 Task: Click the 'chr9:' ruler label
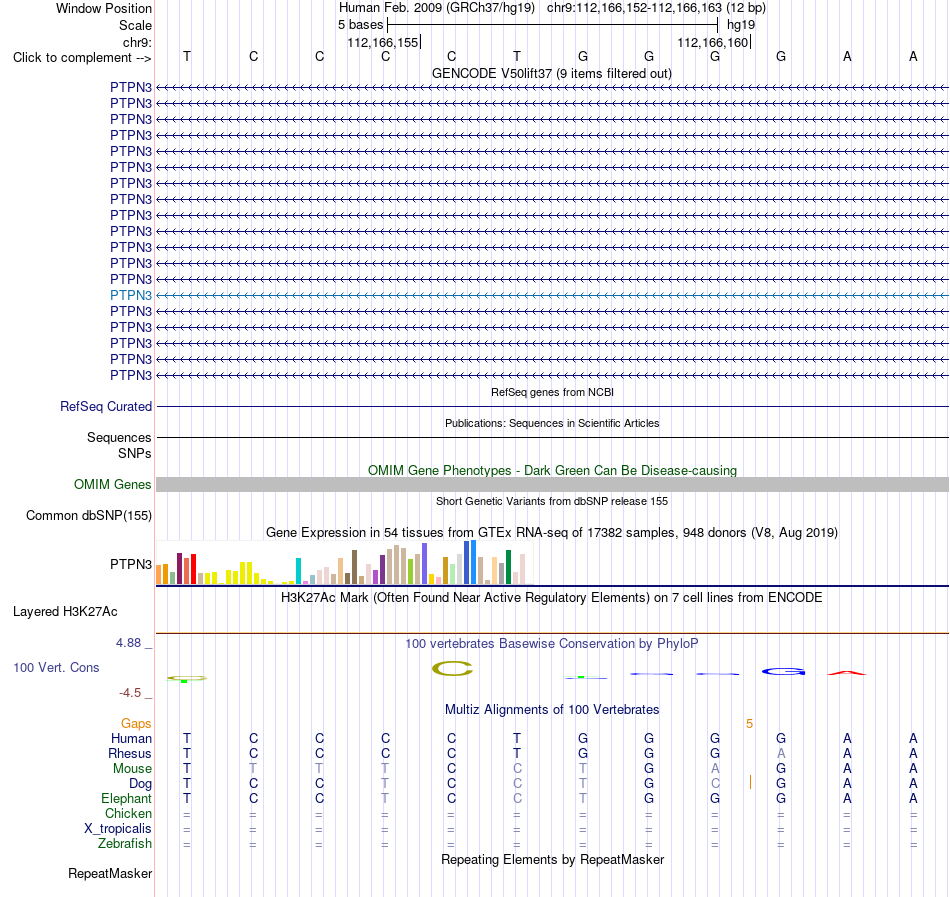[x=137, y=42]
